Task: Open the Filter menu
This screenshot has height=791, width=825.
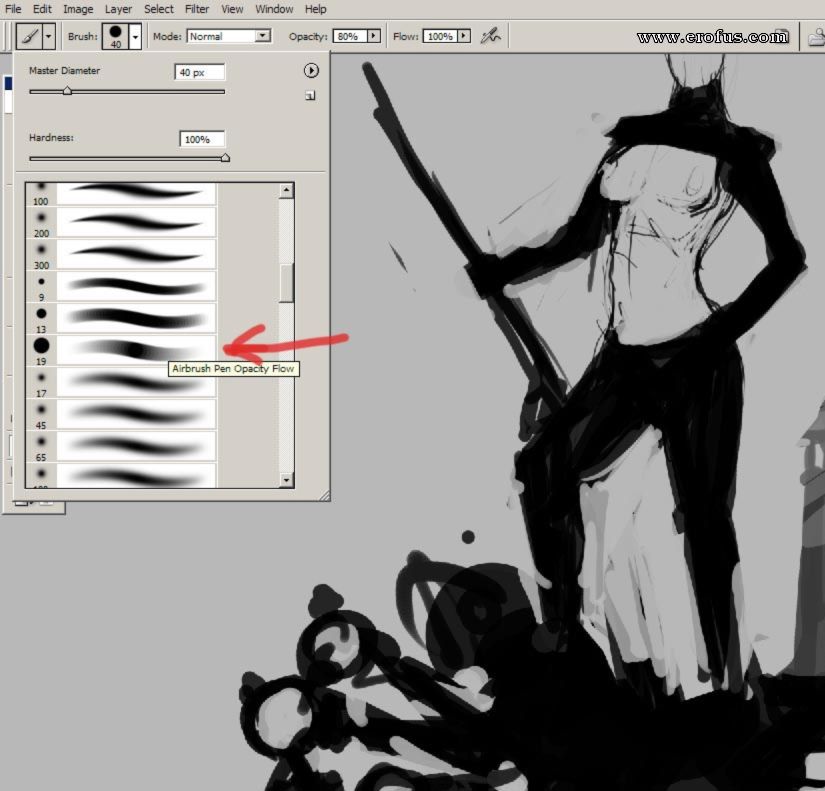Action: click(196, 9)
